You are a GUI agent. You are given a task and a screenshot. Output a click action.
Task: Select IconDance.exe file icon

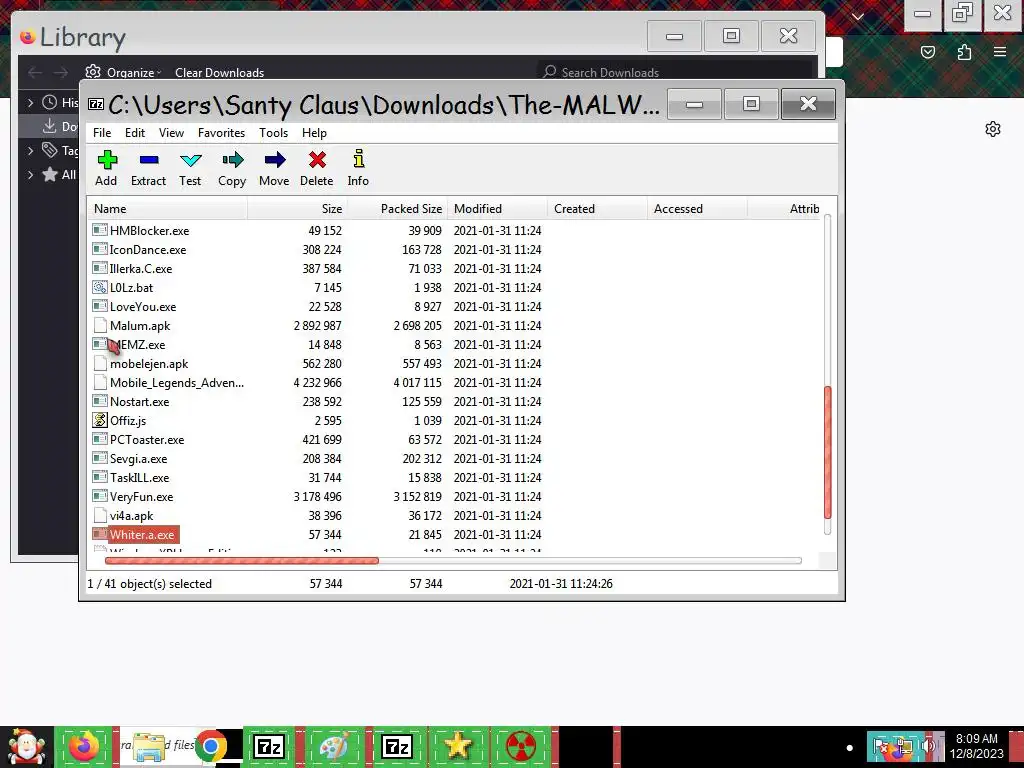click(100, 249)
